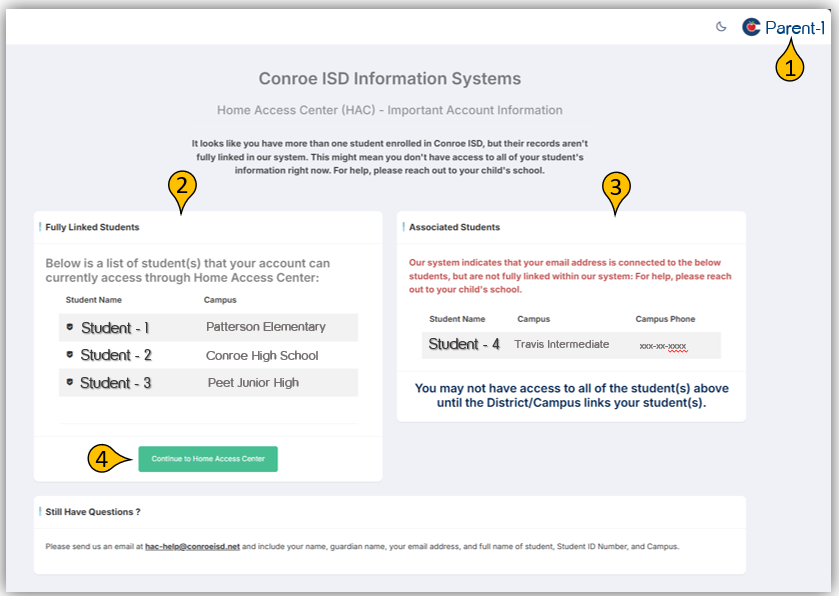Click the shield icon beside Student - 3

pos(69,382)
